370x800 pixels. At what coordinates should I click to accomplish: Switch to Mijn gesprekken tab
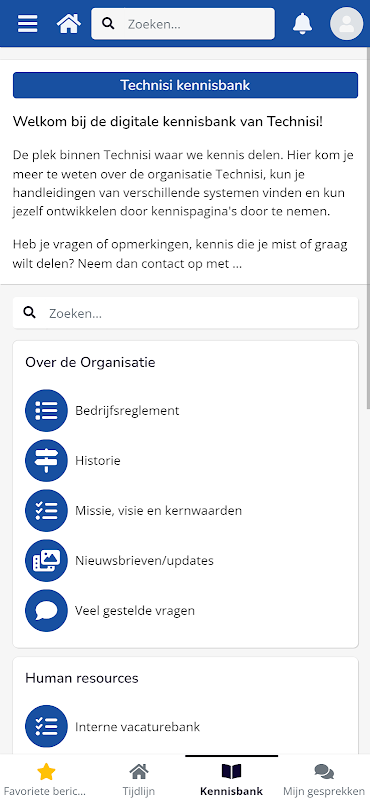coord(324,778)
